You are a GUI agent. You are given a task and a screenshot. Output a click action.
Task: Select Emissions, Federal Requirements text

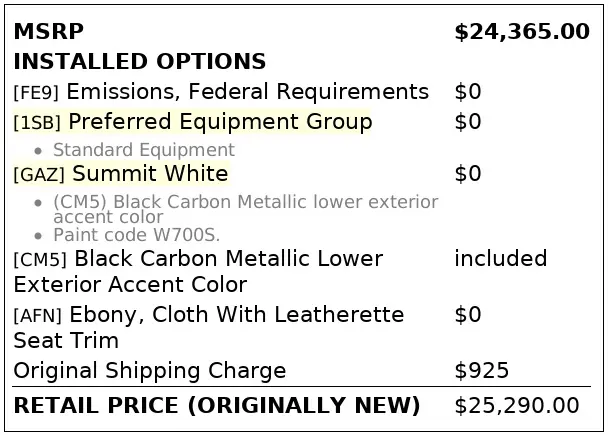(x=247, y=92)
